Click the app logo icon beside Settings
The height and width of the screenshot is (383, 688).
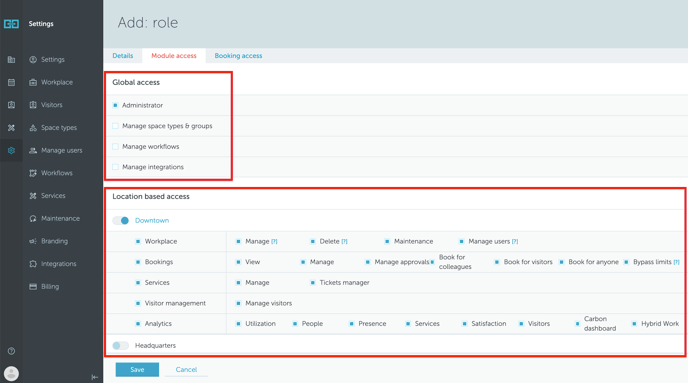[11, 24]
